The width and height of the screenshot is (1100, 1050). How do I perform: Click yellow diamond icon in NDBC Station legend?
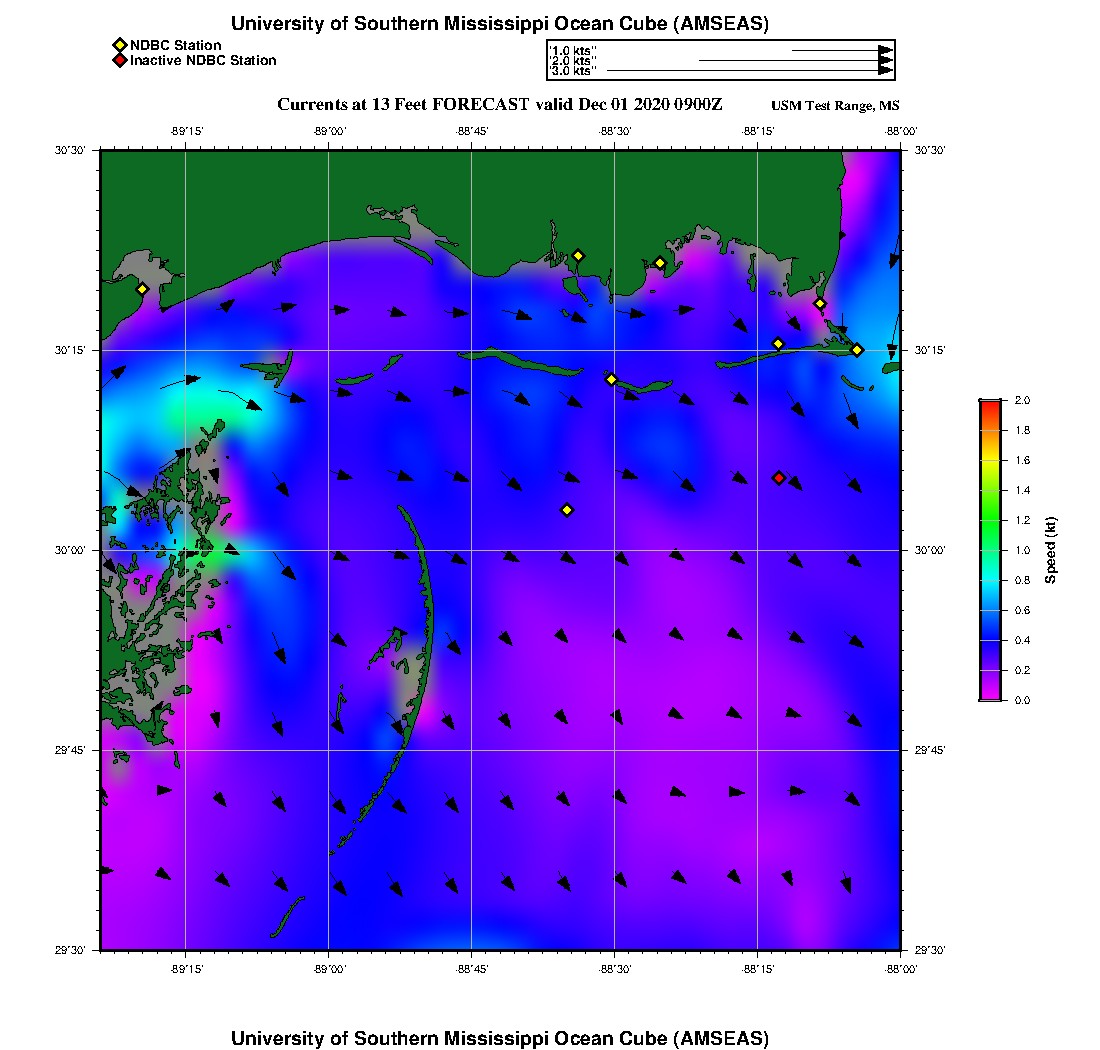click(x=119, y=45)
